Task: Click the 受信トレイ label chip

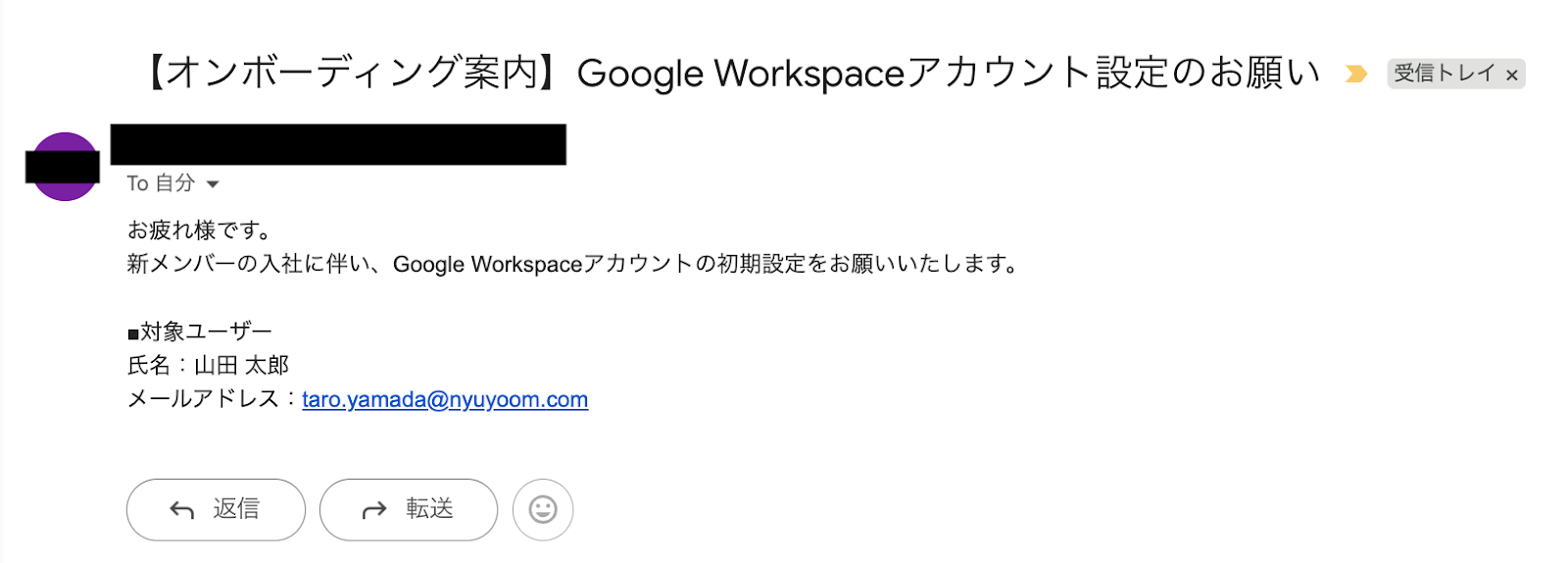Action: coord(1444,74)
